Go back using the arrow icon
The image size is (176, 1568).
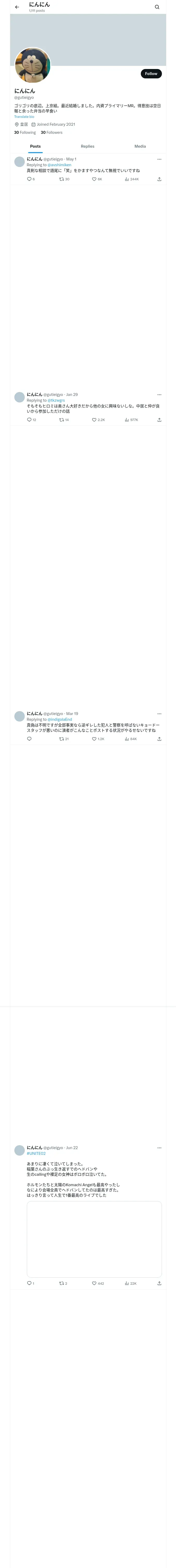coord(17,7)
